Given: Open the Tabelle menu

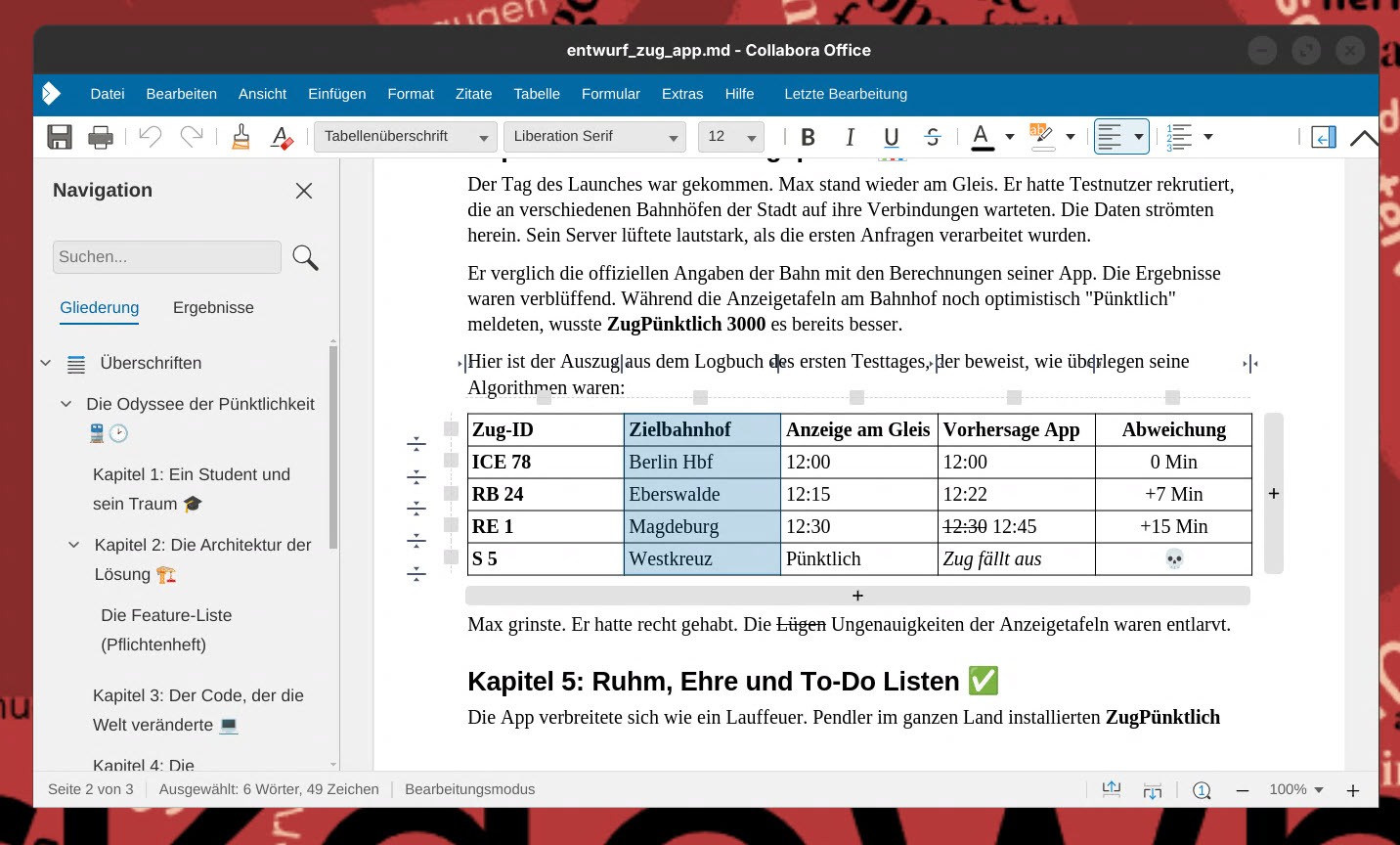Looking at the screenshot, I should click(537, 94).
